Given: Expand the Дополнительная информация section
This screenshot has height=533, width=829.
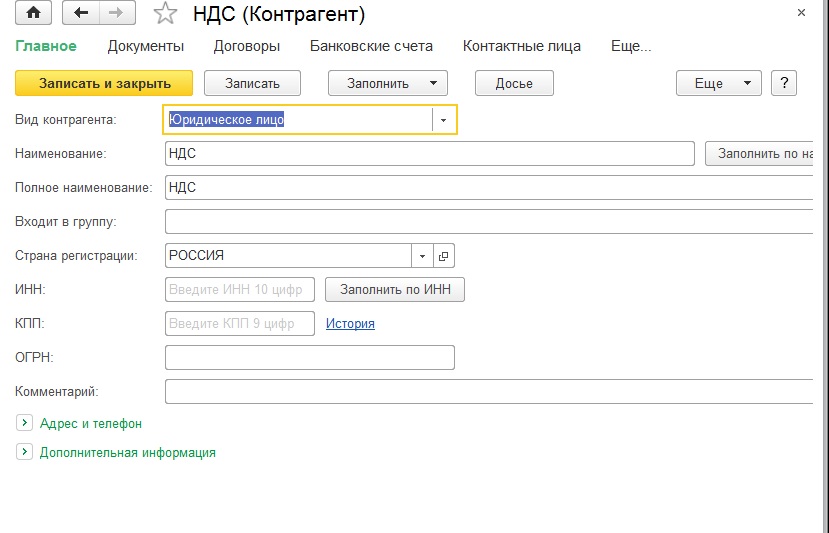Looking at the screenshot, I should 24,452.
